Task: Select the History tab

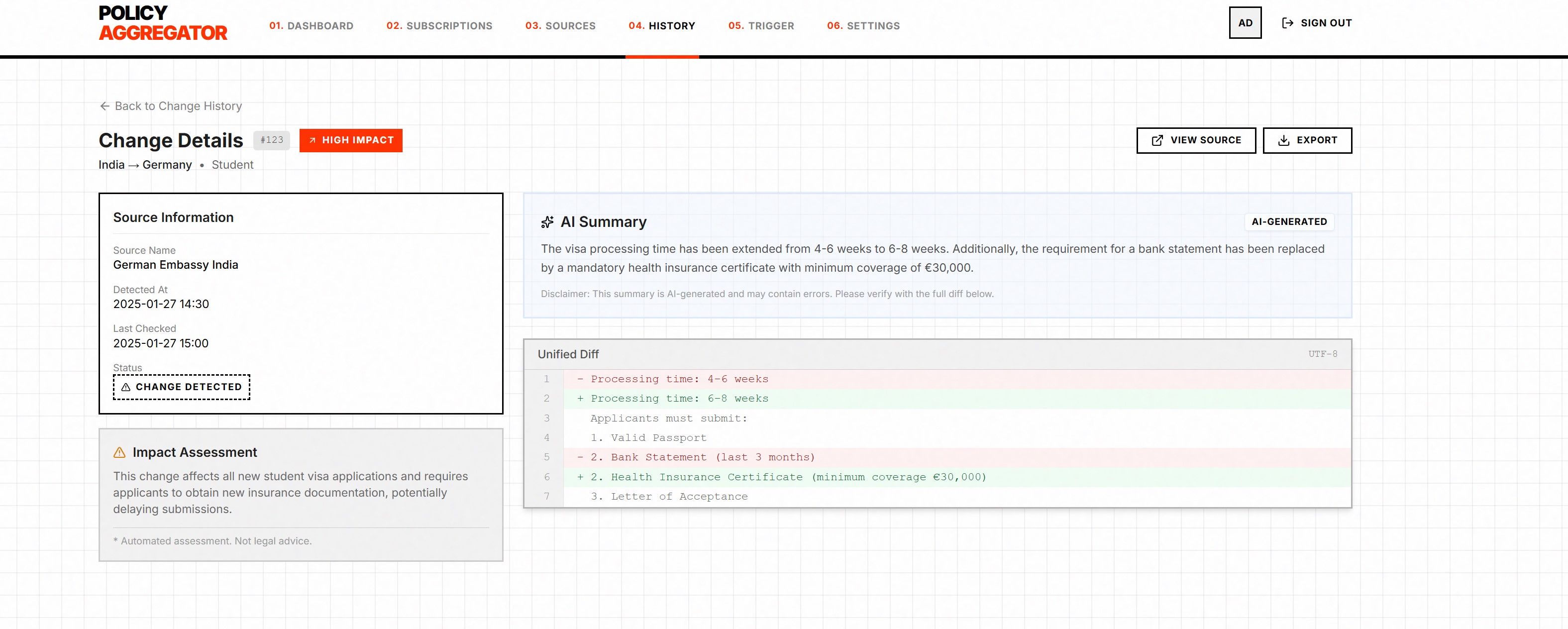Action: [x=662, y=25]
